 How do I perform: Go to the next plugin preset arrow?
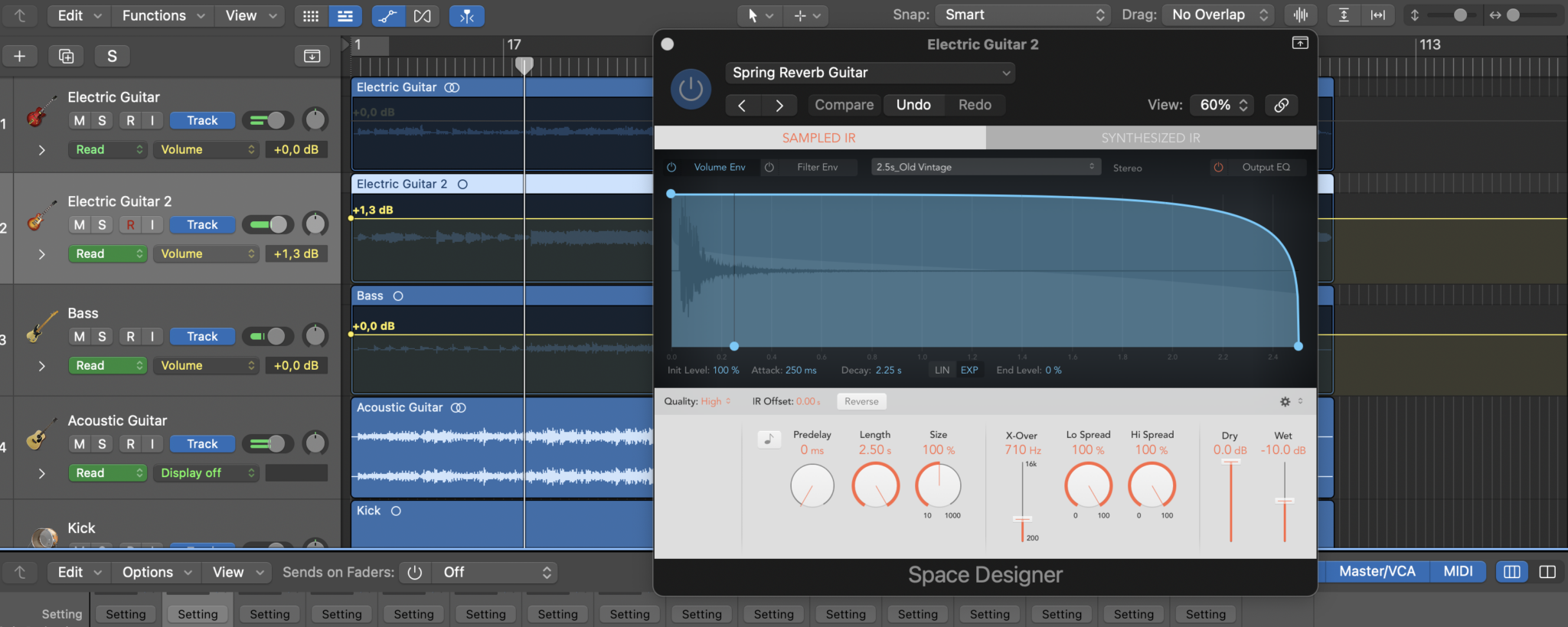tap(779, 105)
